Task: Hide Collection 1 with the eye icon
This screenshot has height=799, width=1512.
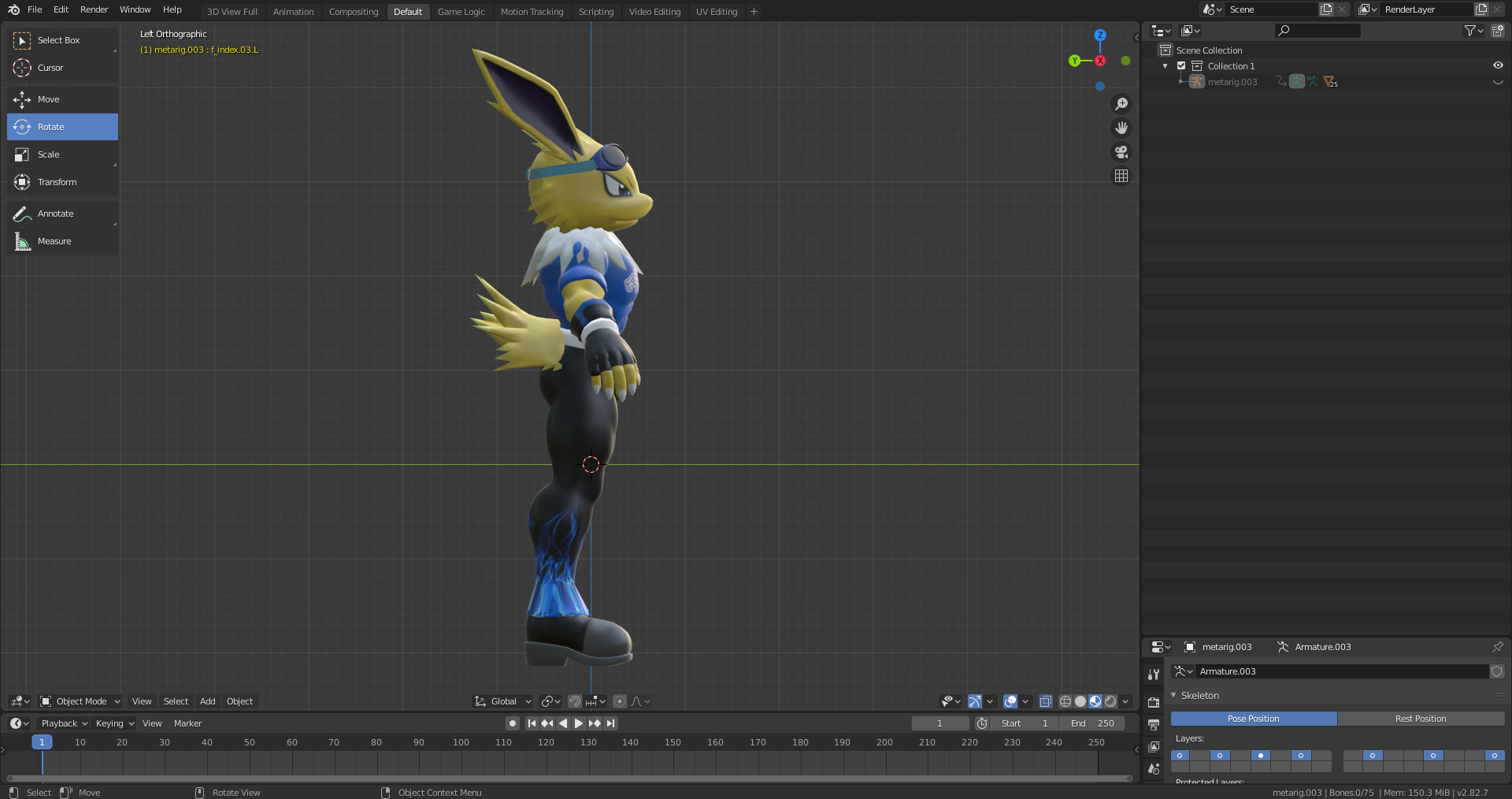Action: (1498, 65)
